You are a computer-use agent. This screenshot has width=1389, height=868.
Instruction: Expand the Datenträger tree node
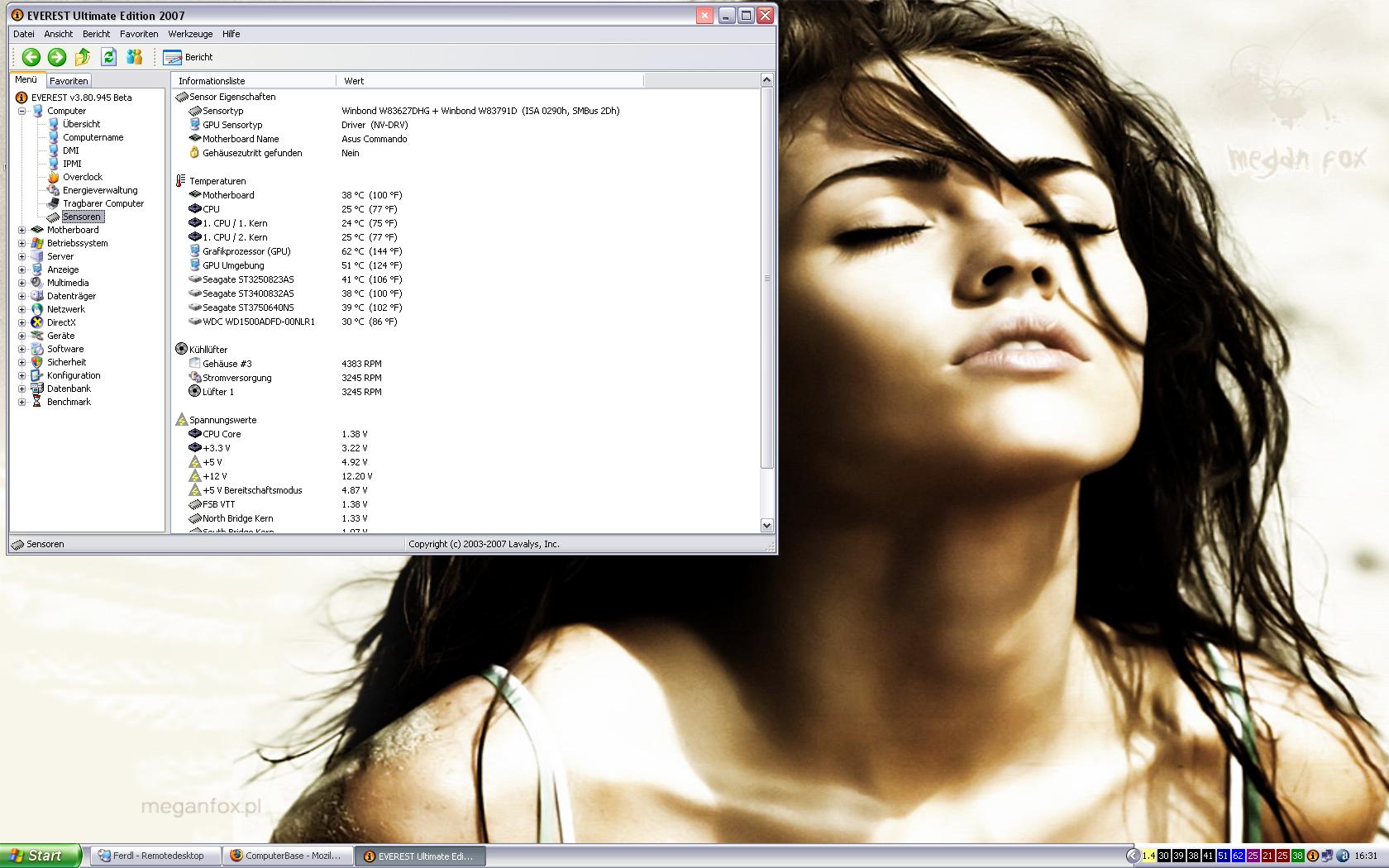22,296
